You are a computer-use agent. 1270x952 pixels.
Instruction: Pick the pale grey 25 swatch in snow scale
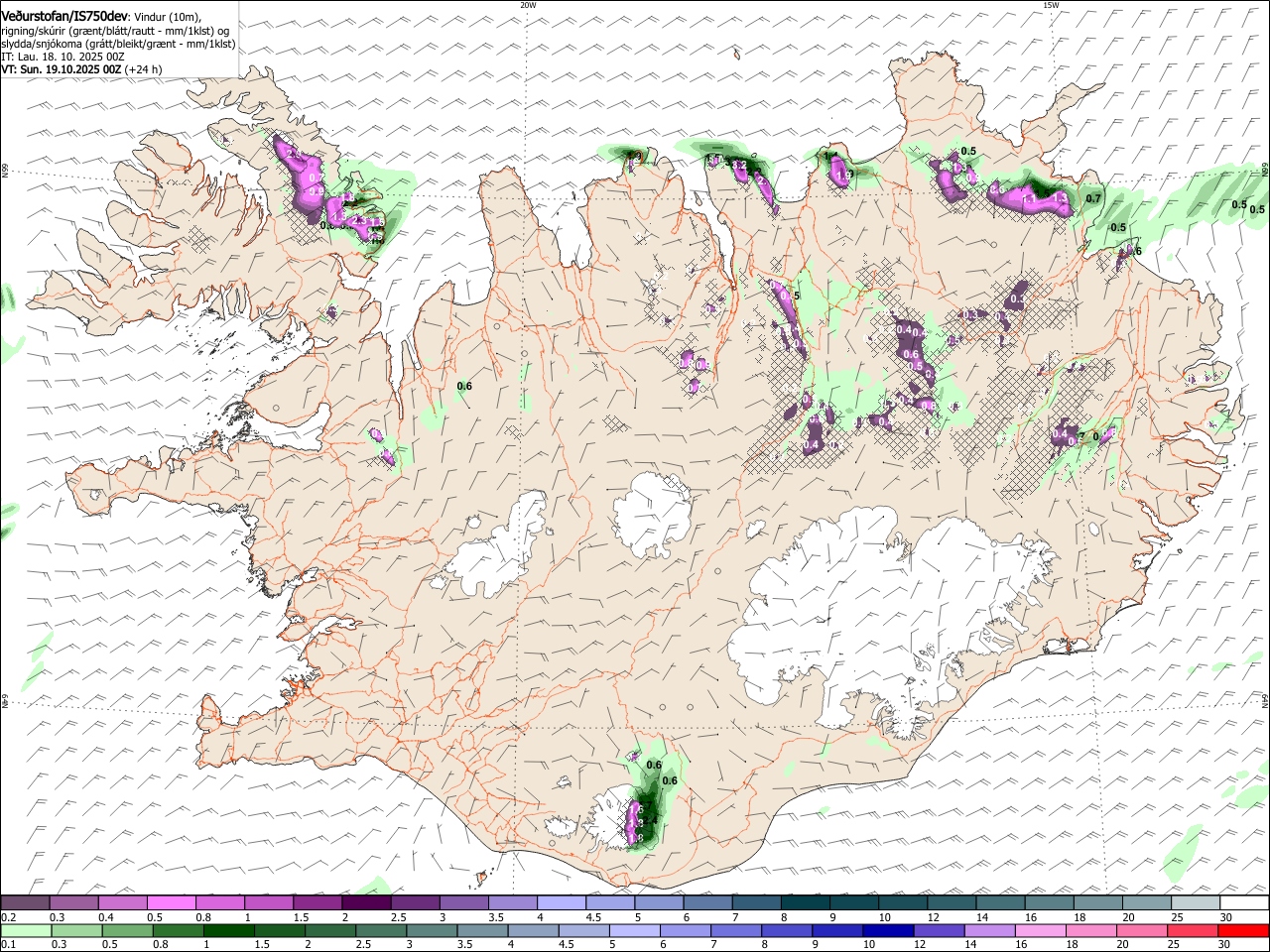[x=1195, y=903]
